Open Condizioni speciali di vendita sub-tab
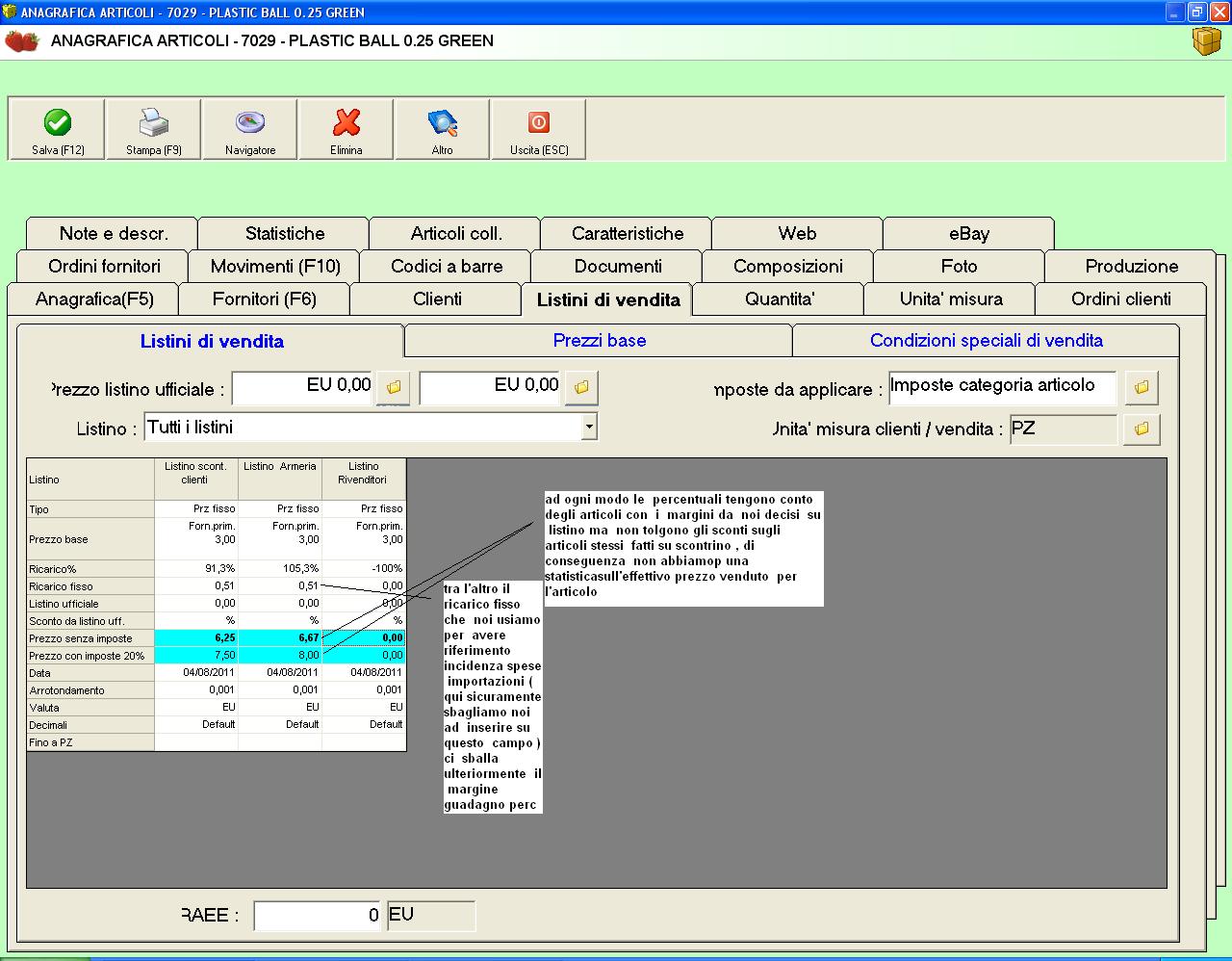The image size is (1232, 961). [x=986, y=341]
